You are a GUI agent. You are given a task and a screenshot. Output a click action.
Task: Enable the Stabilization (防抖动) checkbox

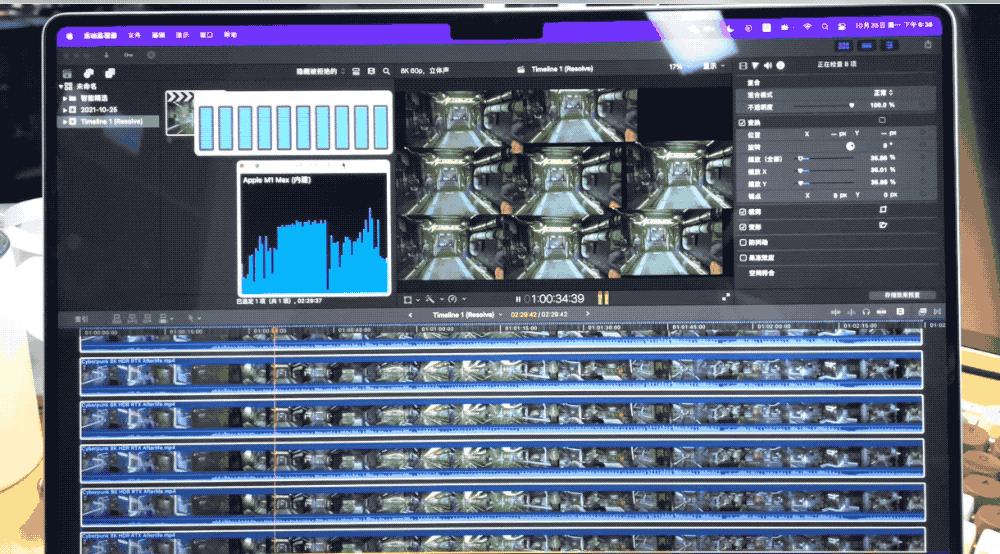click(x=742, y=242)
